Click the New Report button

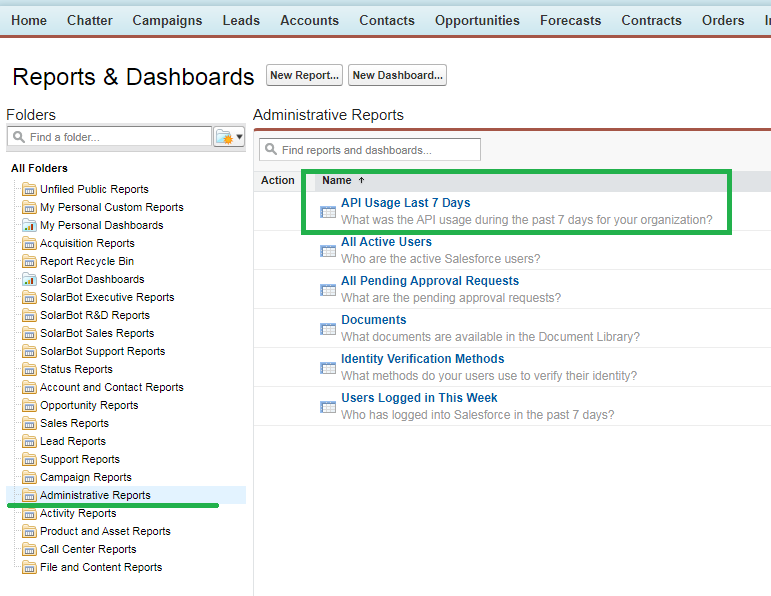(304, 75)
